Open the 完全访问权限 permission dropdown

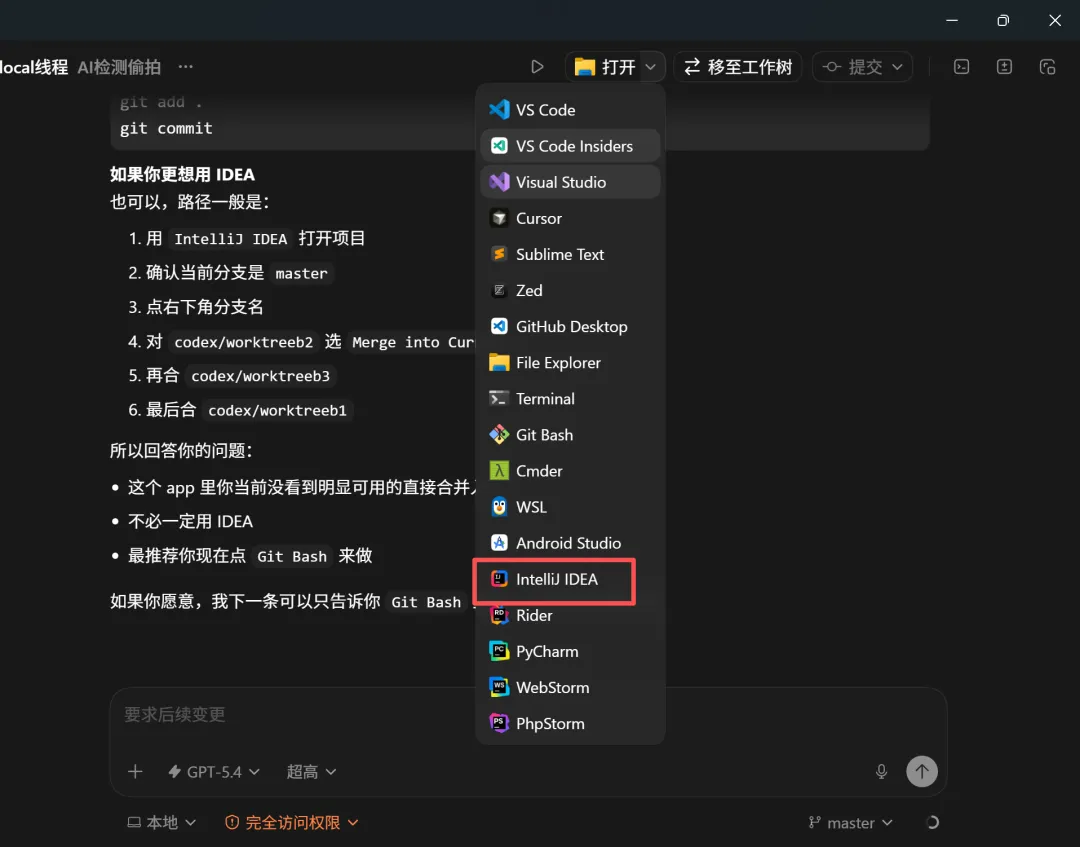coord(292,822)
